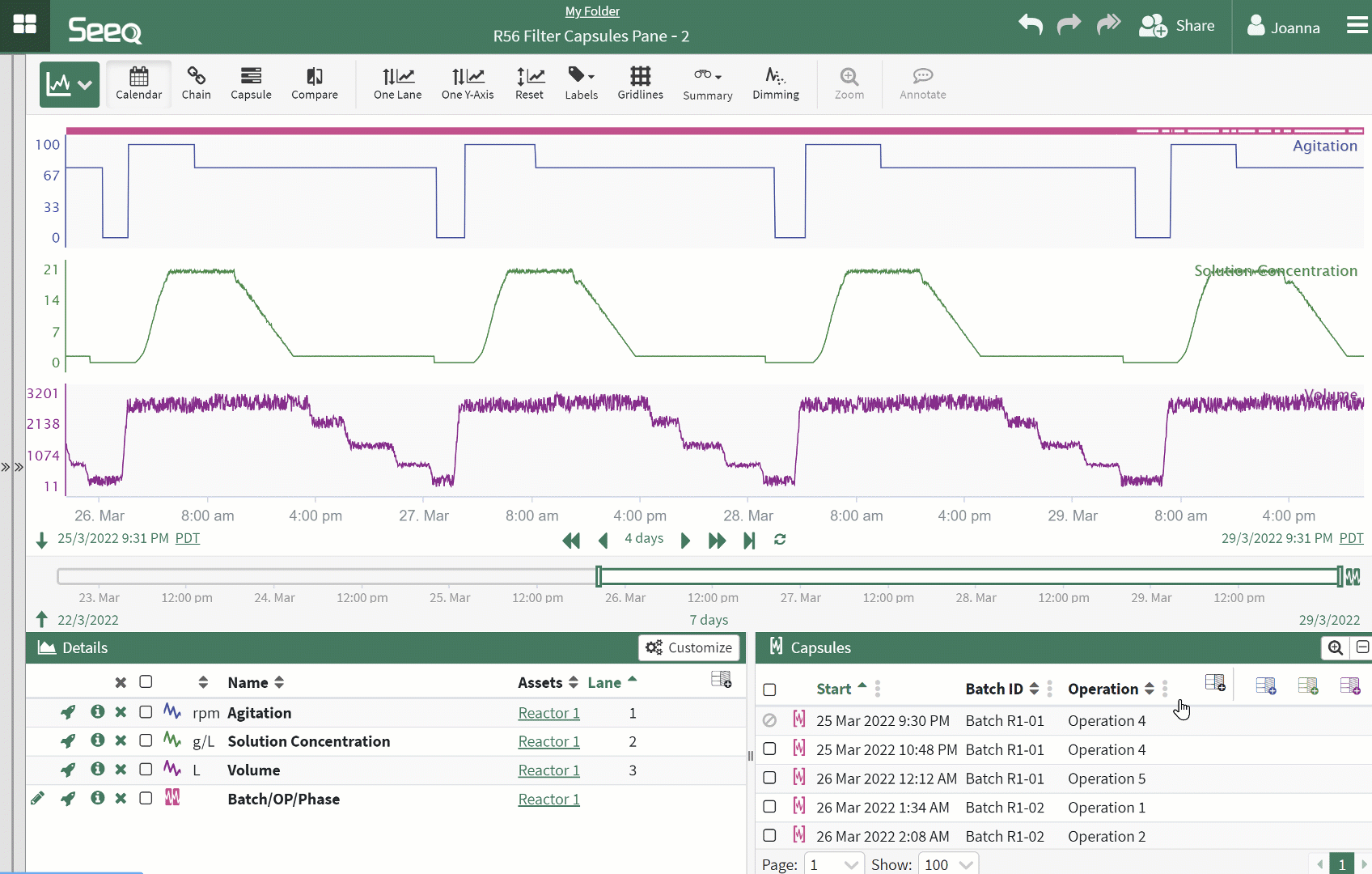
Task: Toggle Gridlines on the chart
Action: pos(640,83)
